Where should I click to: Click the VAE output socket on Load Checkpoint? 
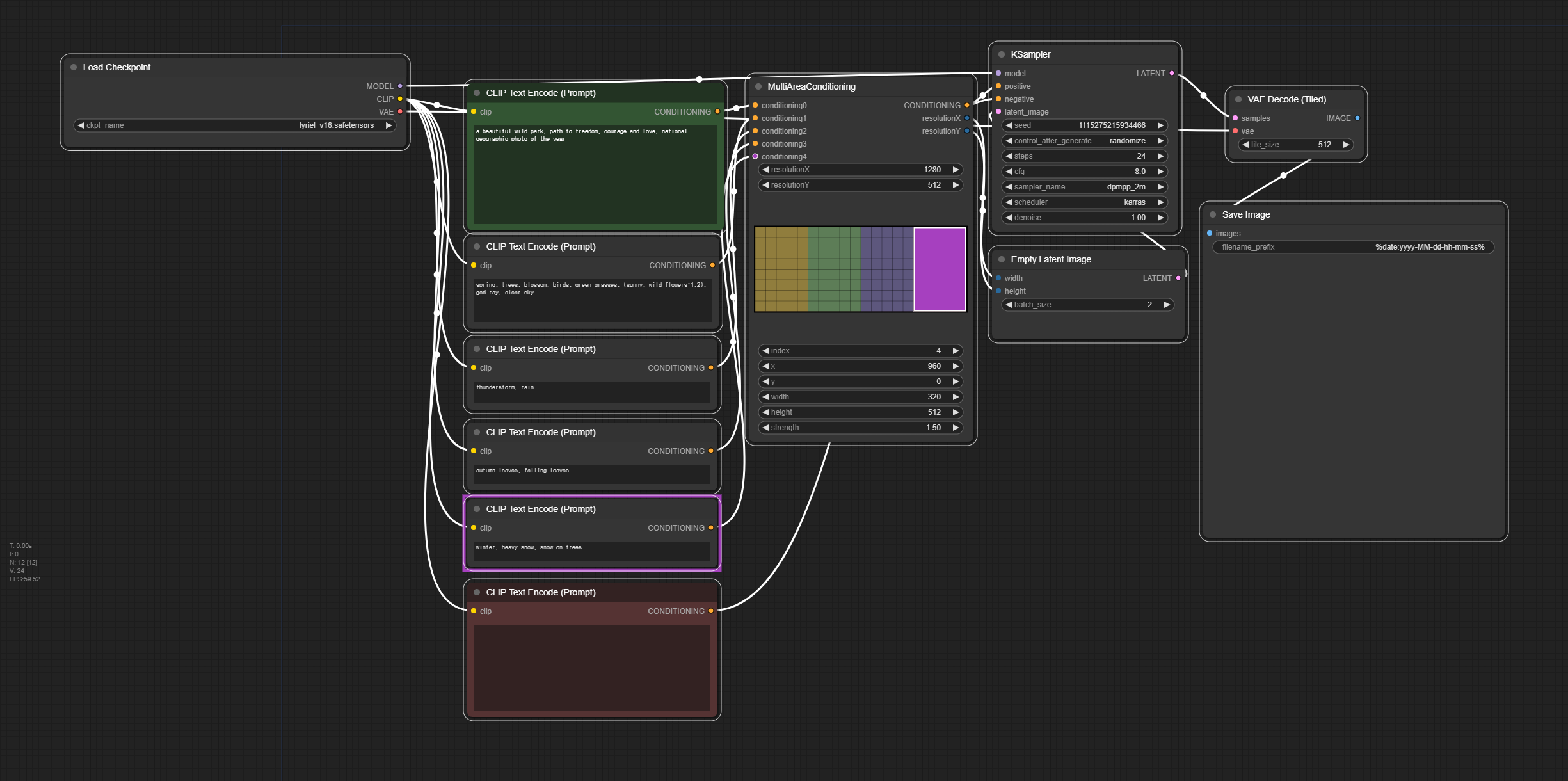(400, 111)
